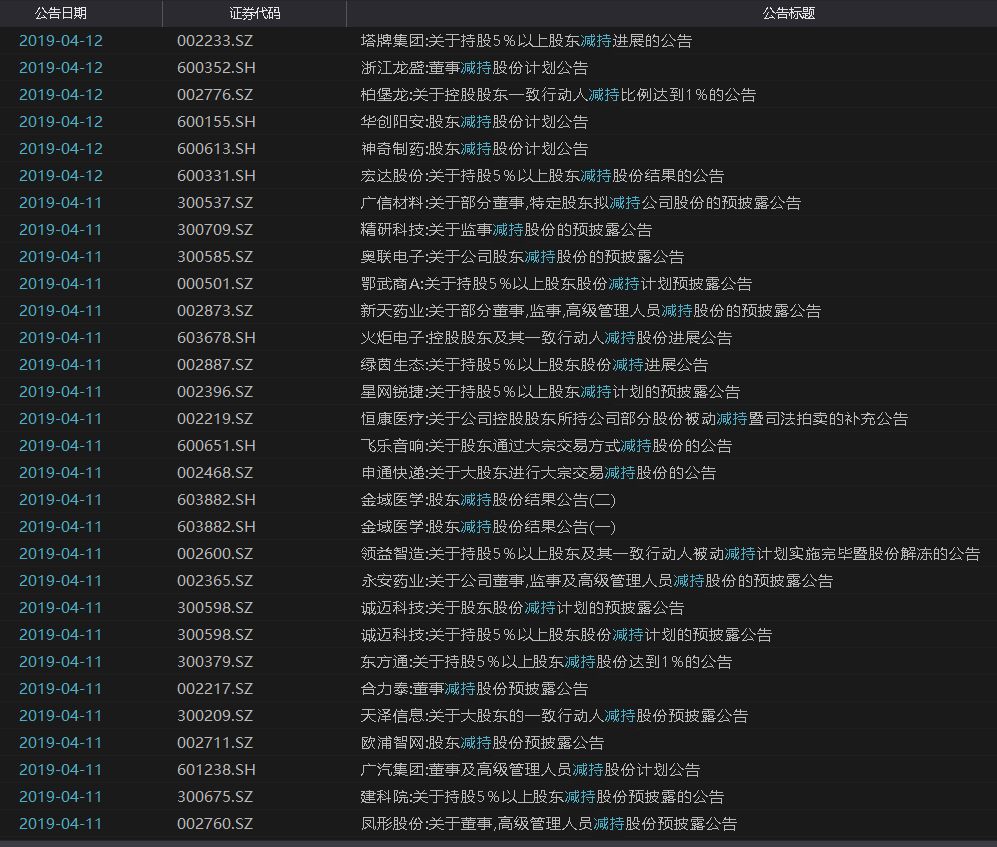
Task: Open the 鄂武商A 减持计划预披露公告
Action: coord(556,284)
